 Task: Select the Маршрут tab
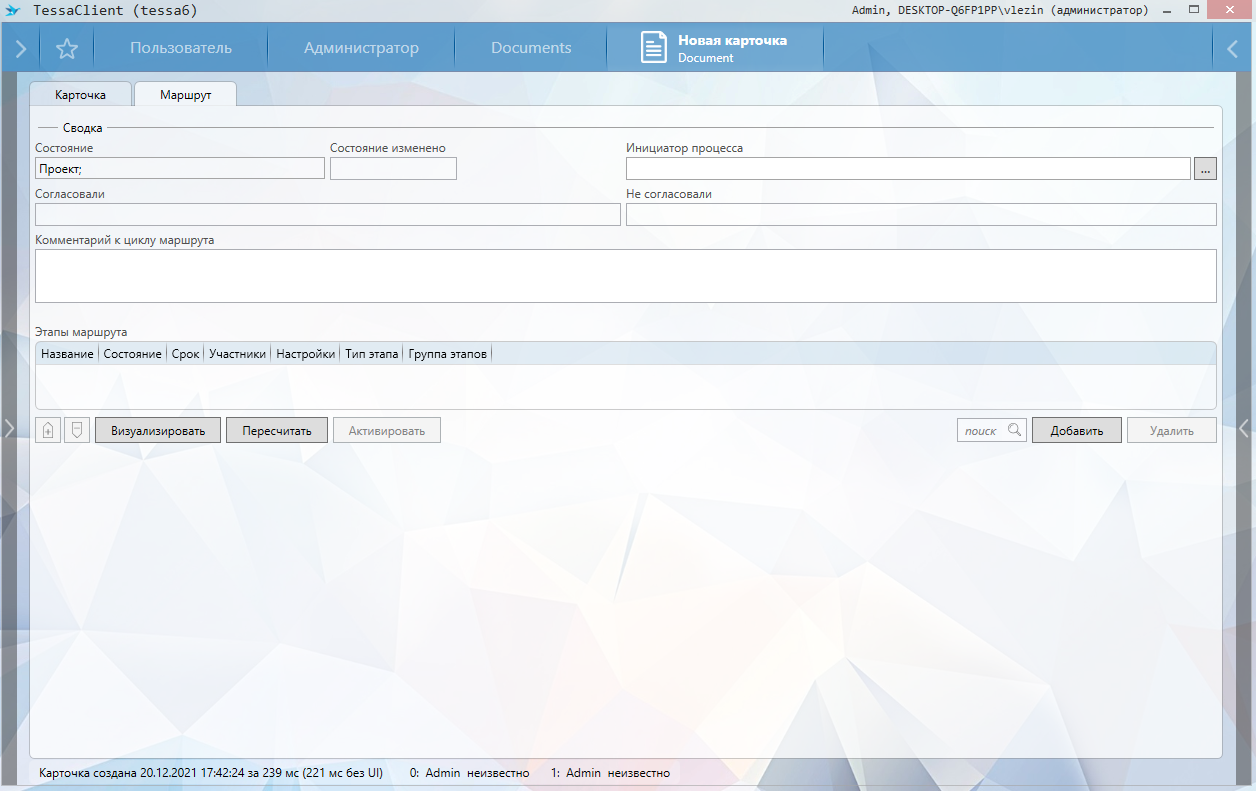185,94
